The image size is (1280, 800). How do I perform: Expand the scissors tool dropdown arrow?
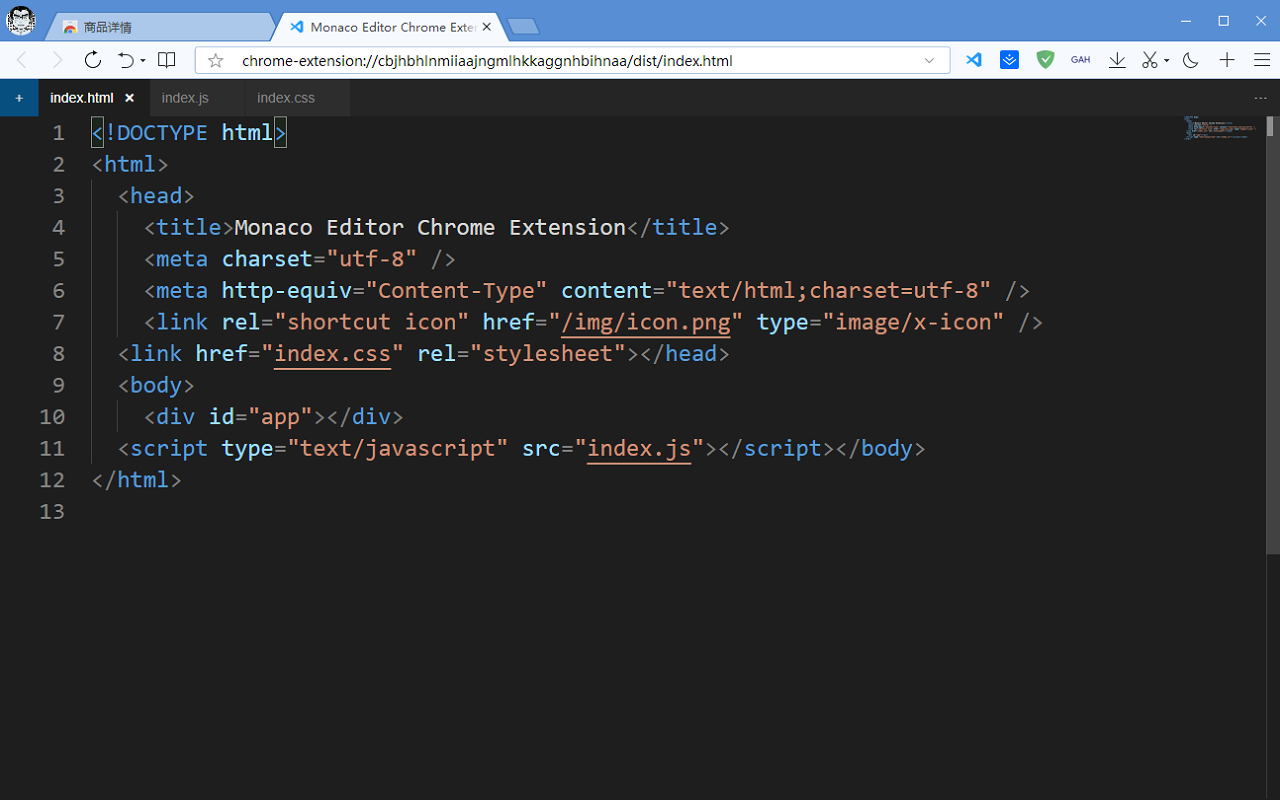[1166, 60]
